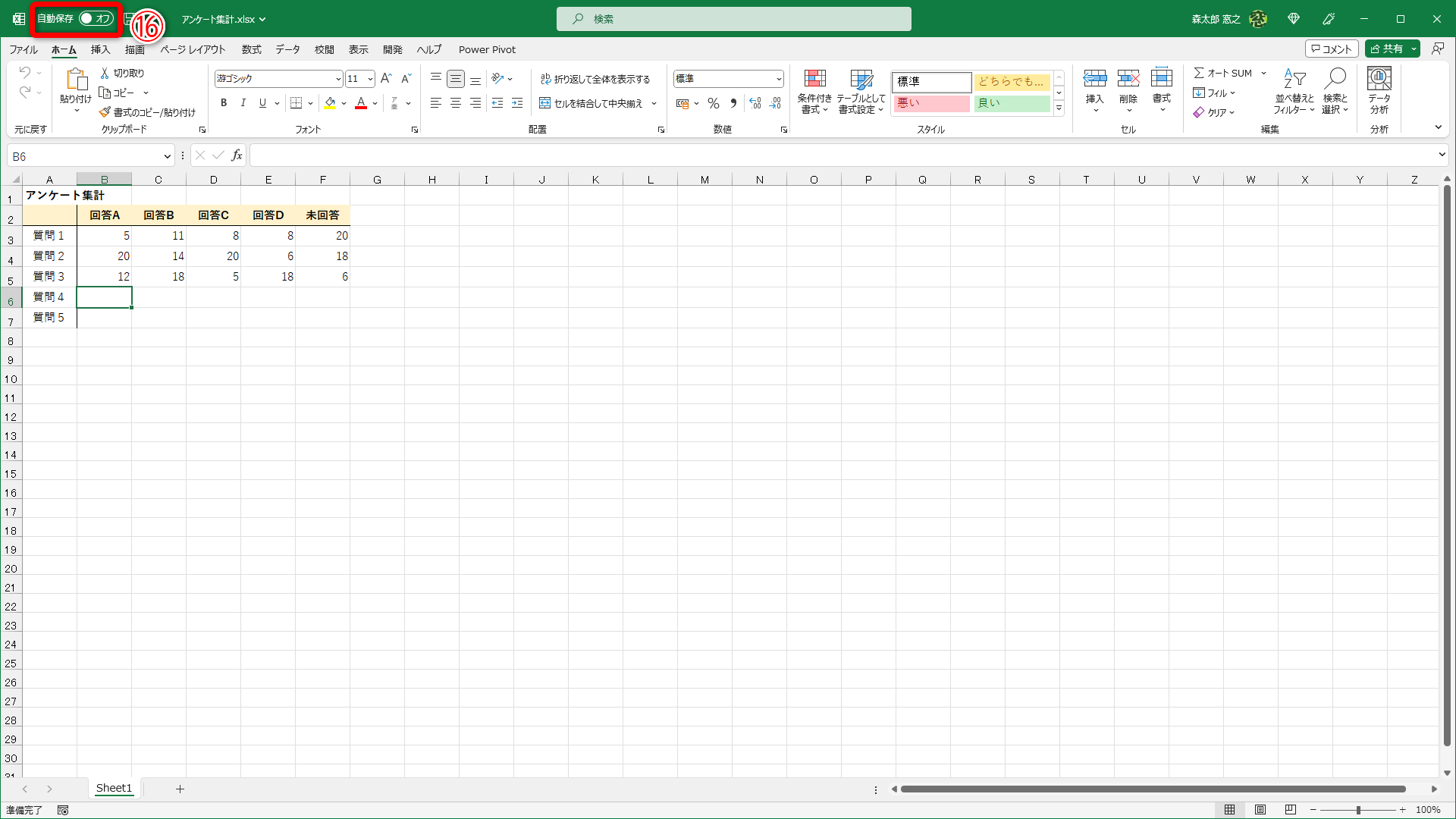Click the Format Painter brush icon
Viewport: 1456px width, 819px height.
(x=105, y=112)
